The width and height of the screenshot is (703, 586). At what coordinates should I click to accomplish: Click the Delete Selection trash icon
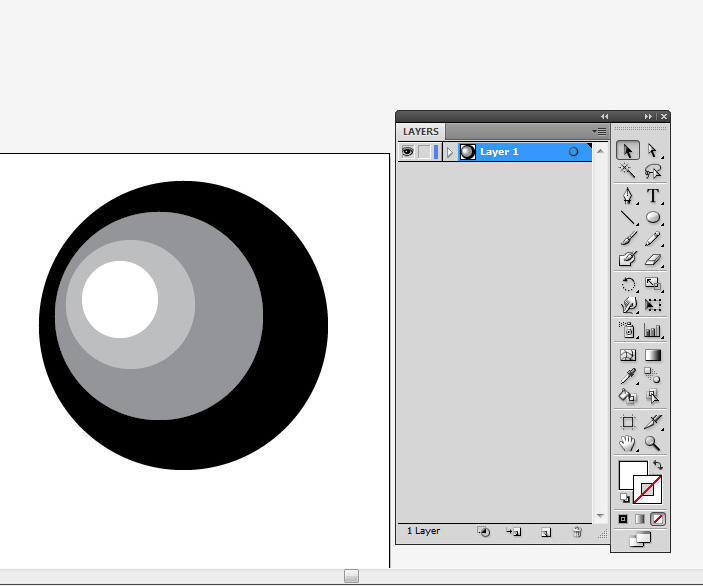point(577,533)
